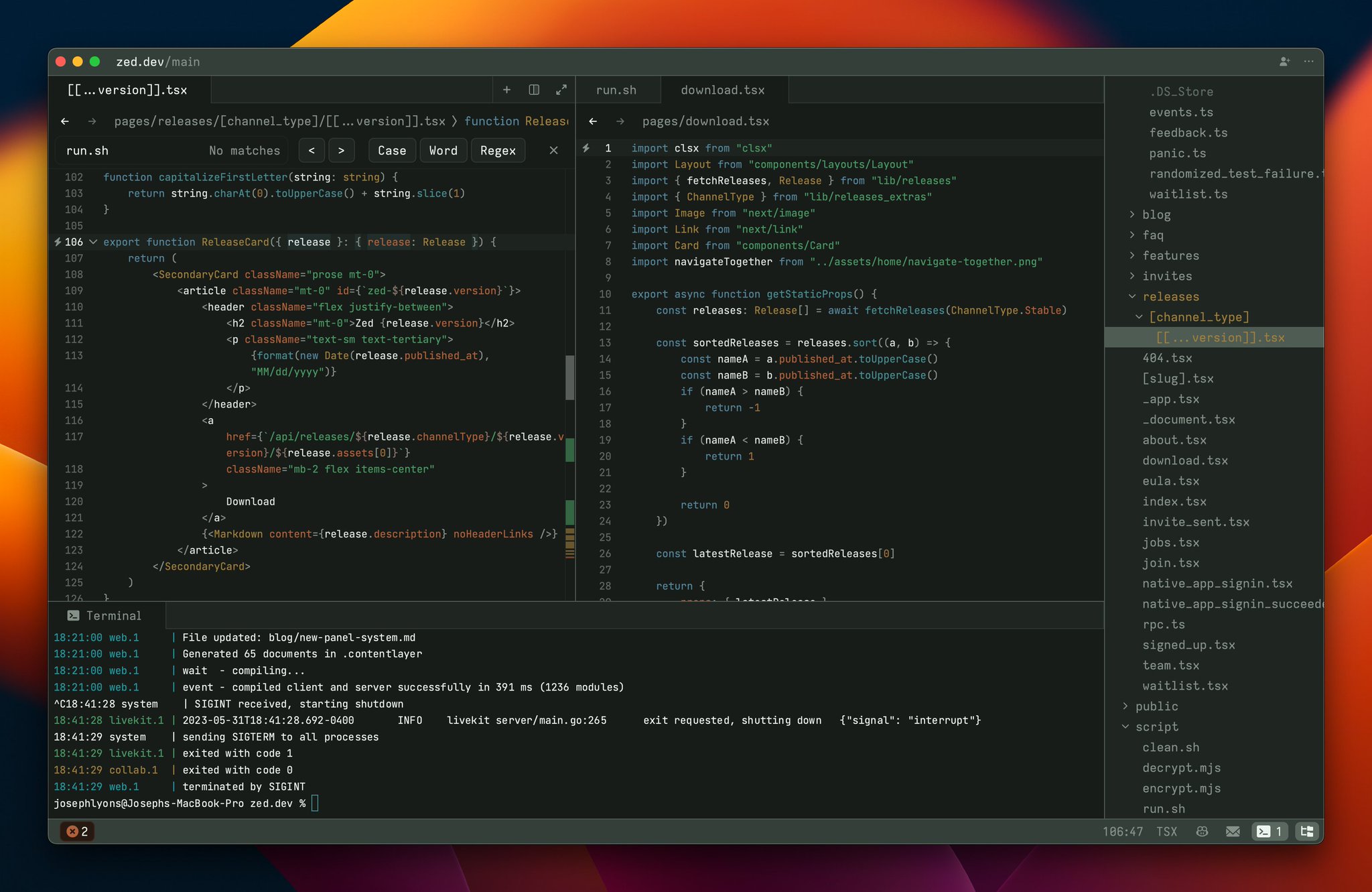This screenshot has height=892, width=1372.
Task: Toggle the terminal panel status button
Action: pos(1270,832)
